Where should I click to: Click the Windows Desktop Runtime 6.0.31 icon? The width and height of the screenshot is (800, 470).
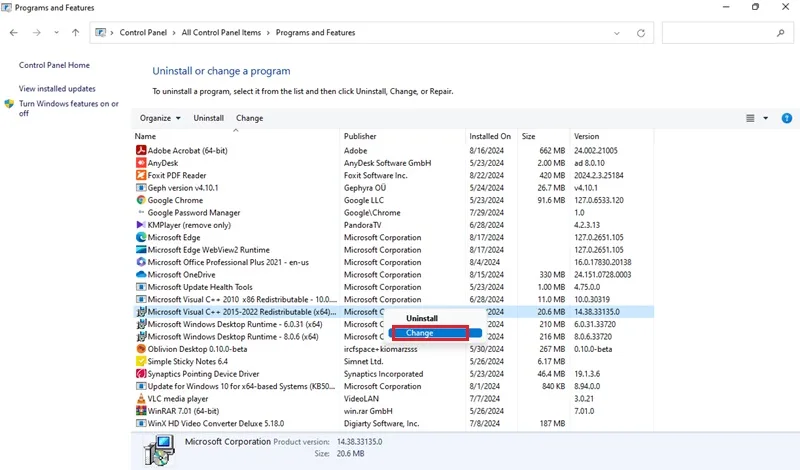point(141,324)
